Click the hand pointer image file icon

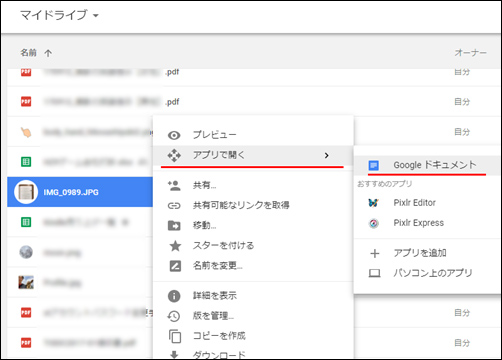[x=26, y=132]
